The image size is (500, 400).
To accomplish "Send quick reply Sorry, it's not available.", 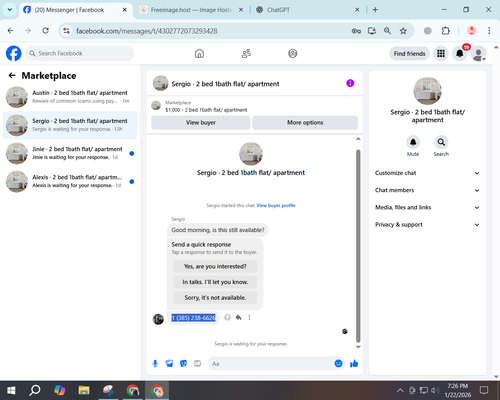I will [215, 297].
